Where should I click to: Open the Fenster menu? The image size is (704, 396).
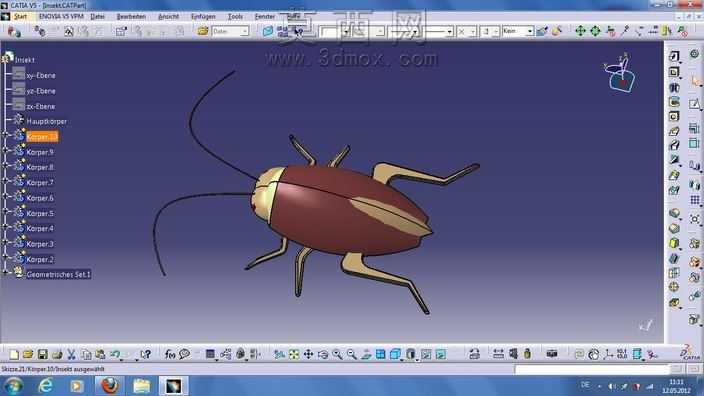point(265,16)
